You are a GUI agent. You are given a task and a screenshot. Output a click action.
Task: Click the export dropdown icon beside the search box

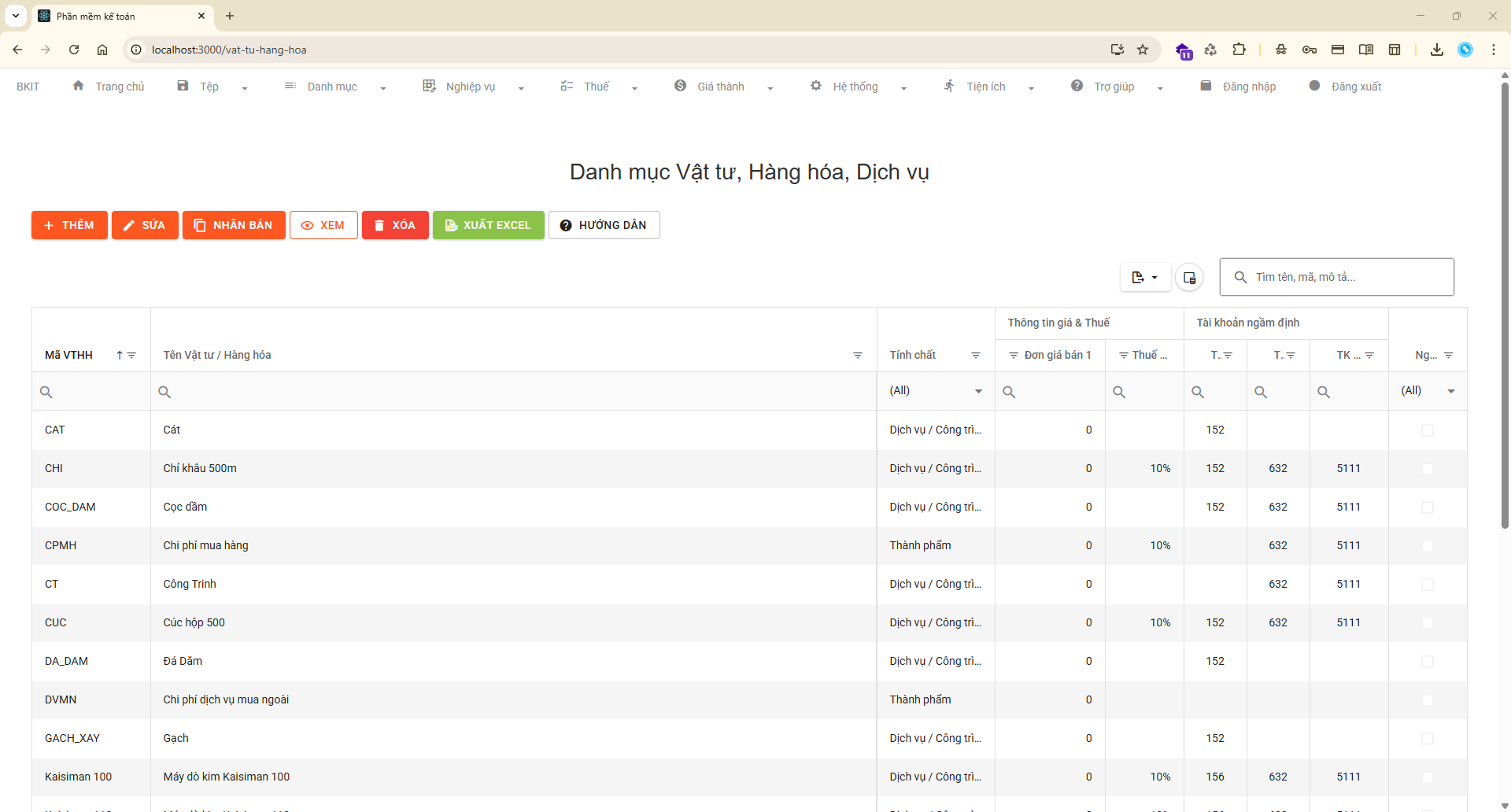(x=1145, y=277)
